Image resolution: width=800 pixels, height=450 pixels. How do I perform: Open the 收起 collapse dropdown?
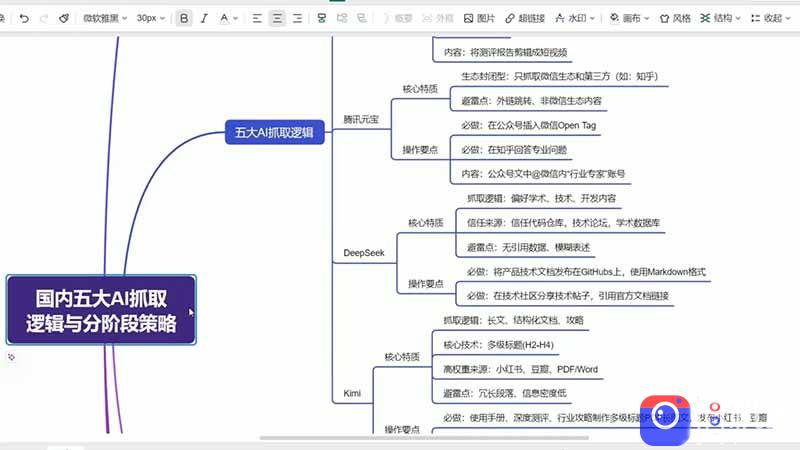770,18
